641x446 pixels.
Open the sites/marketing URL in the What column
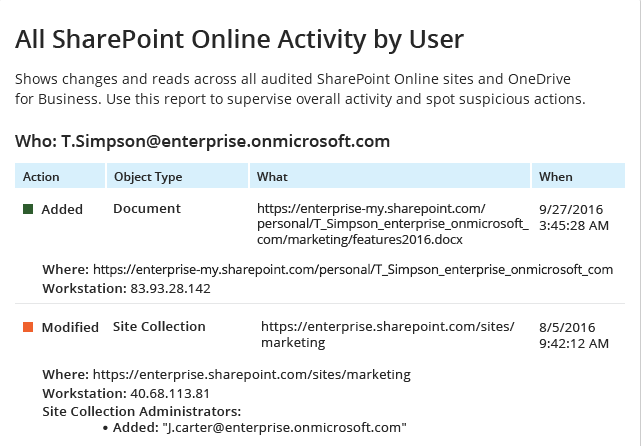(388, 334)
